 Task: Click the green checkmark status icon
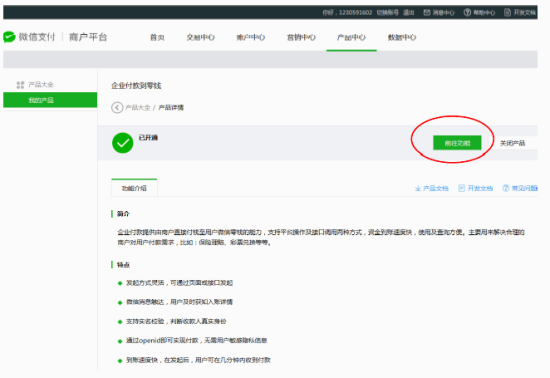coord(122,143)
